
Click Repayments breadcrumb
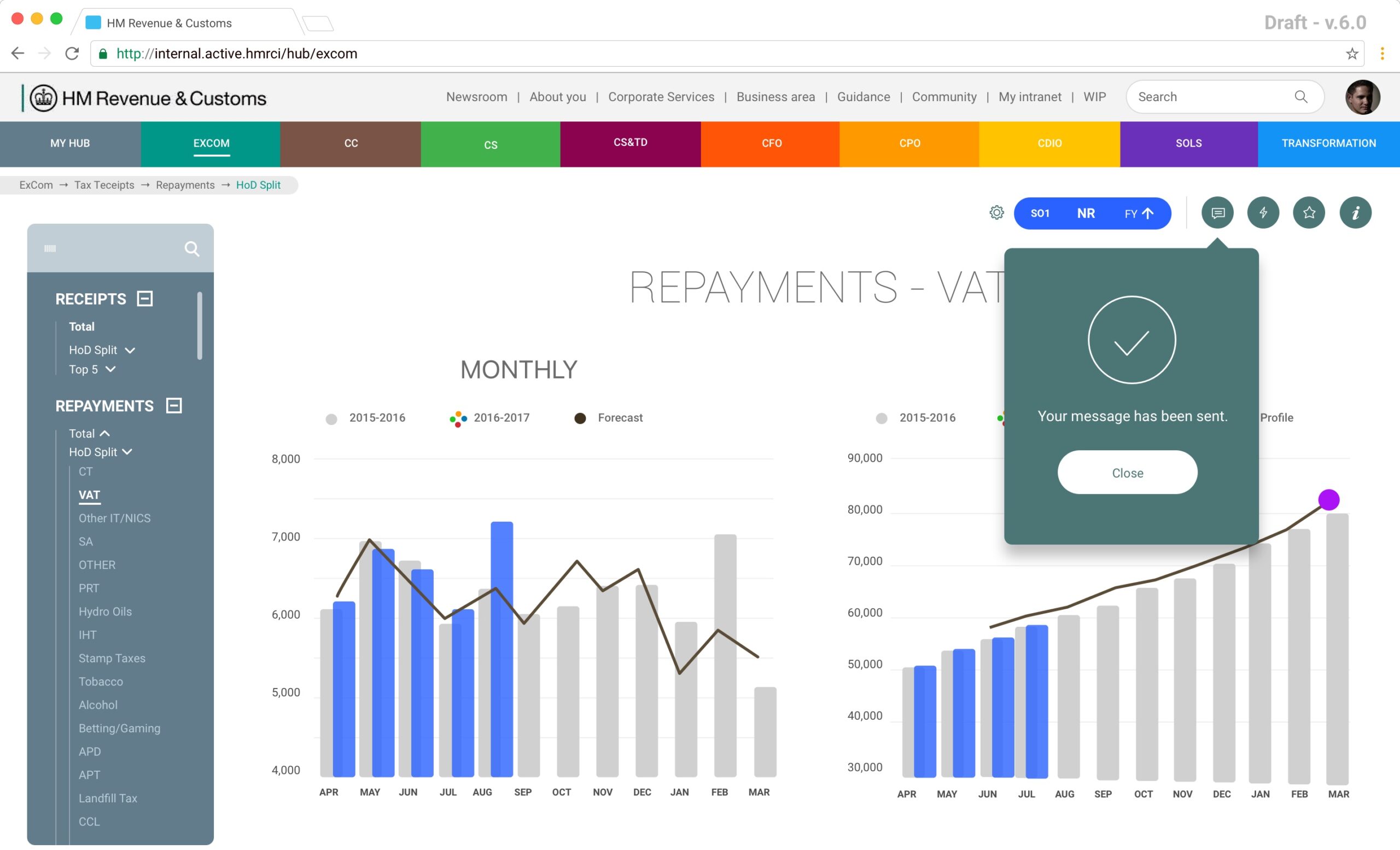(185, 185)
